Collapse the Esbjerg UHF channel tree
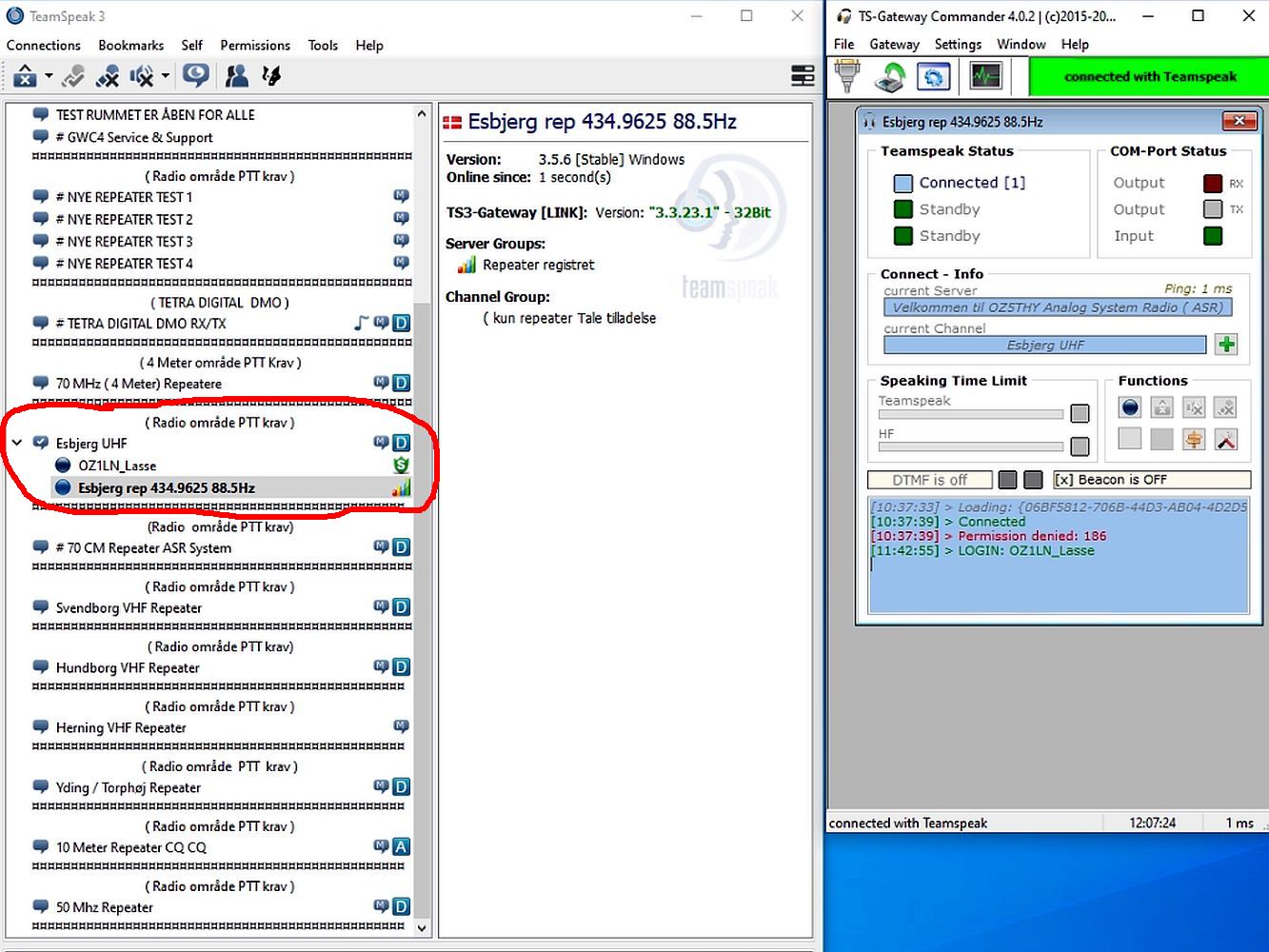The width and height of the screenshot is (1269, 952). tap(17, 443)
